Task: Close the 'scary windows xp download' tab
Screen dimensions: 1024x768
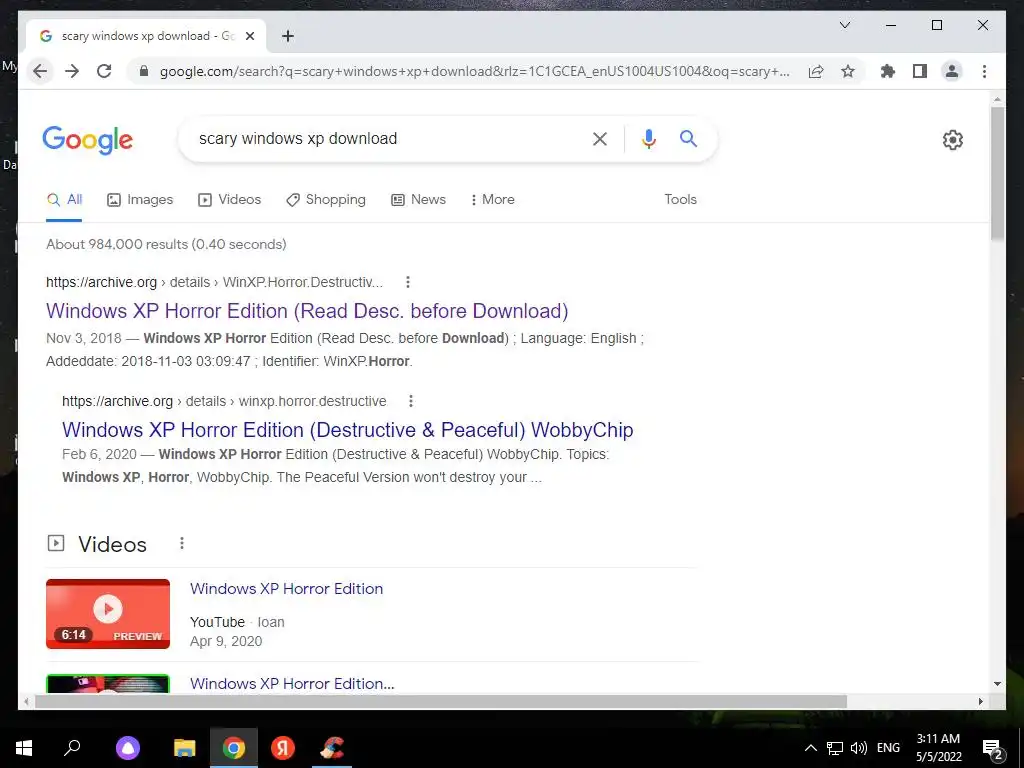Action: pos(249,36)
